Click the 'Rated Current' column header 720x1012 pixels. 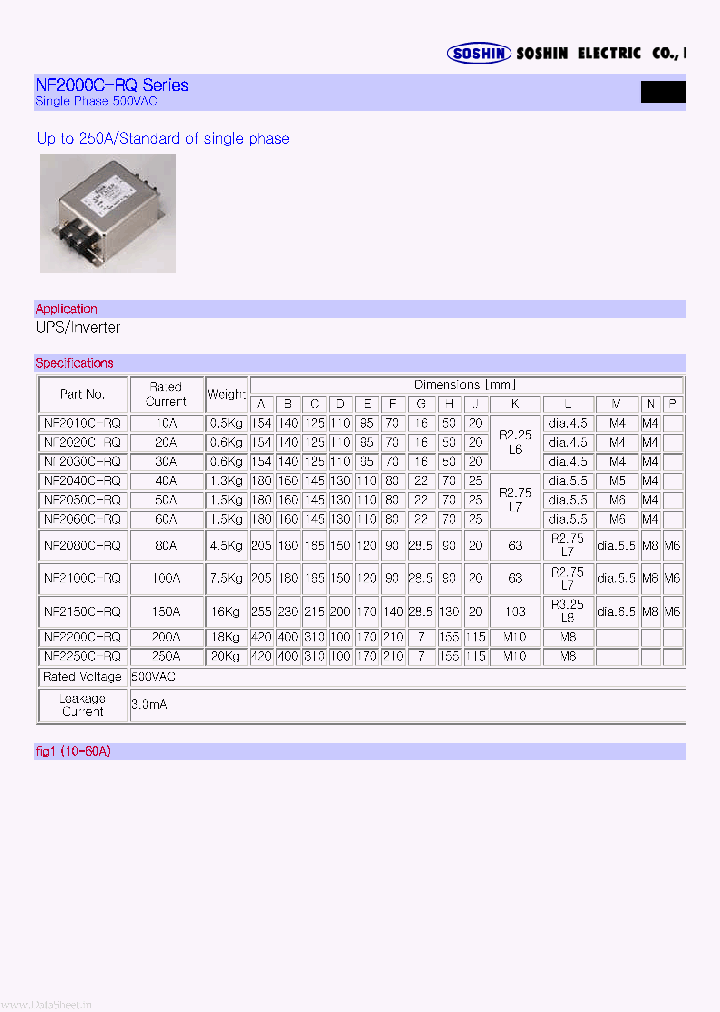(166, 394)
